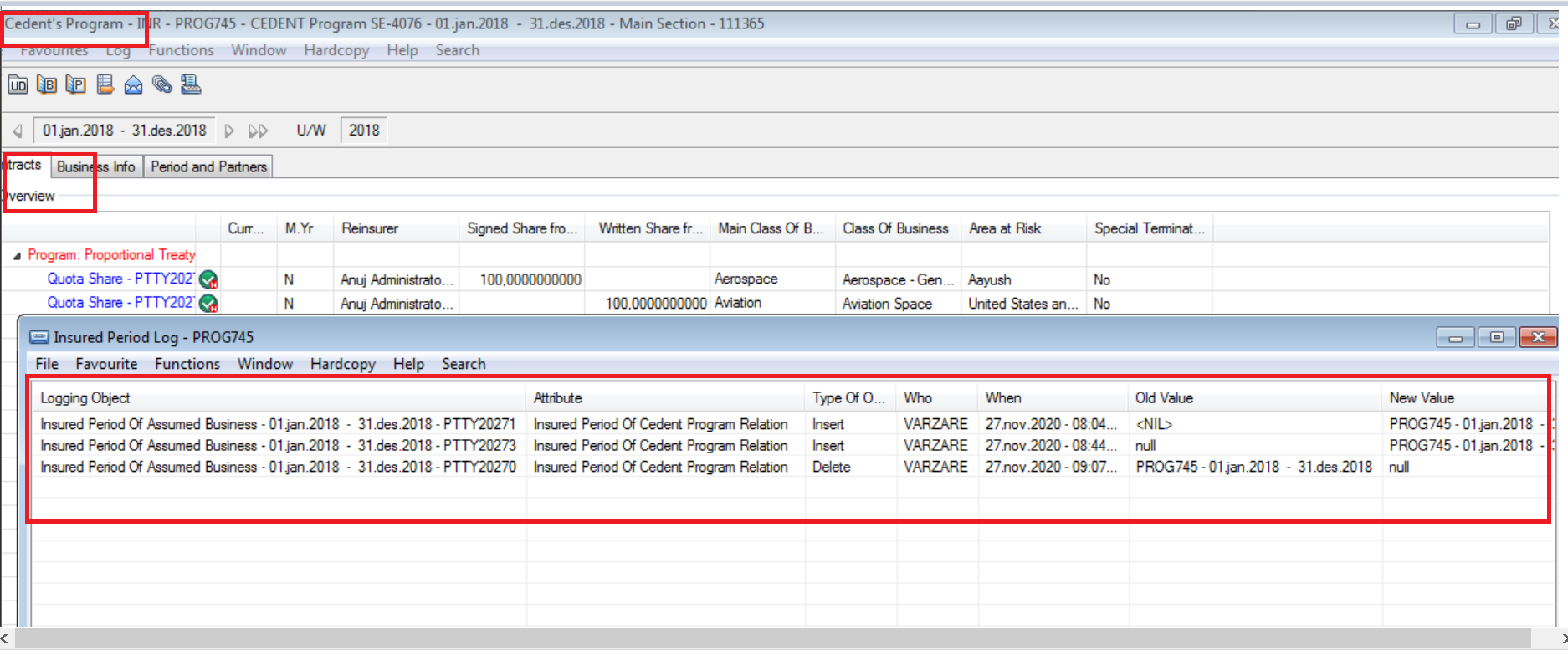Image resolution: width=1568 pixels, height=650 pixels.
Task: Click the paperclip attachments icon
Action: (x=161, y=84)
